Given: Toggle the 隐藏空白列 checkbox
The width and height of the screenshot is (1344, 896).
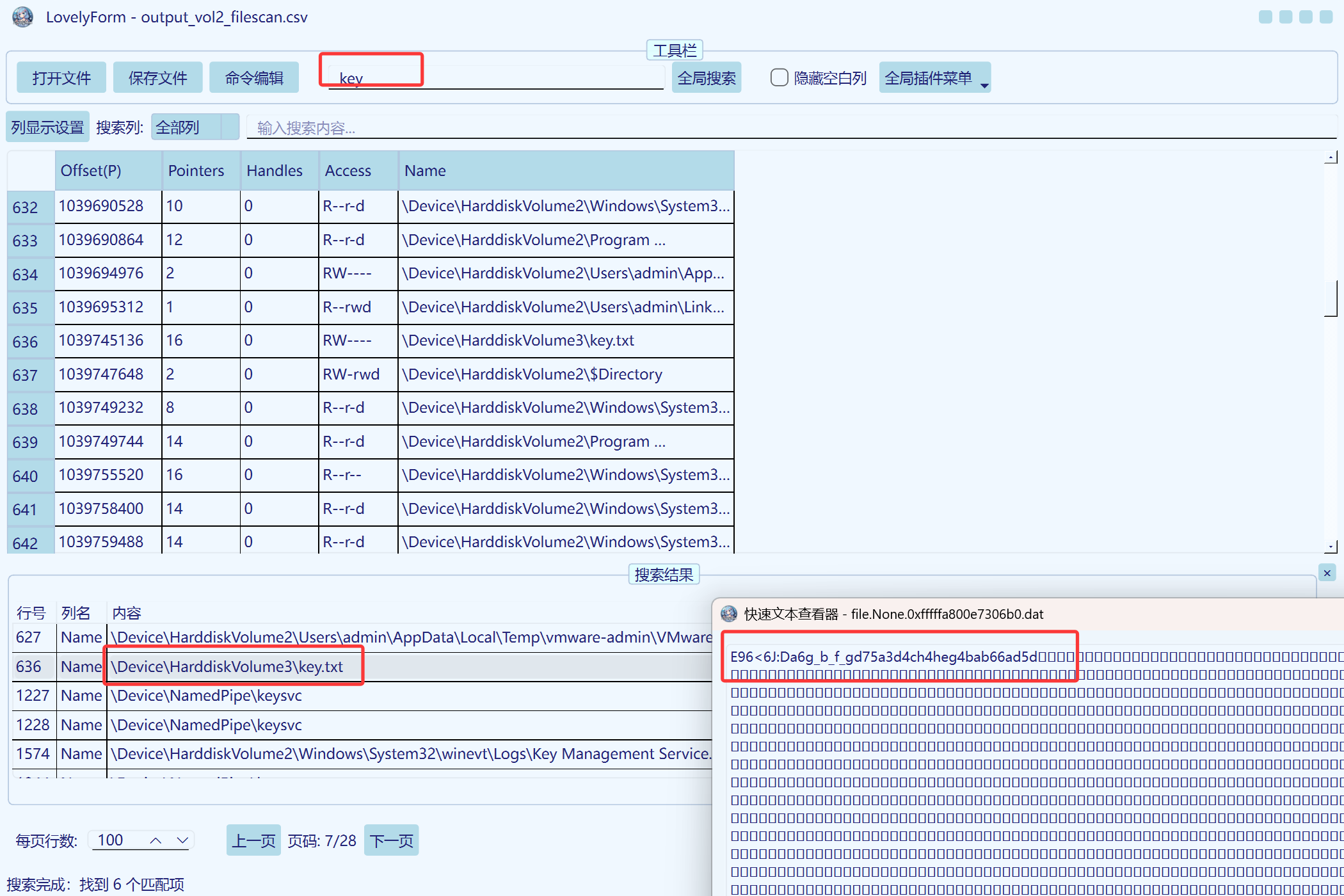Looking at the screenshot, I should coord(779,78).
